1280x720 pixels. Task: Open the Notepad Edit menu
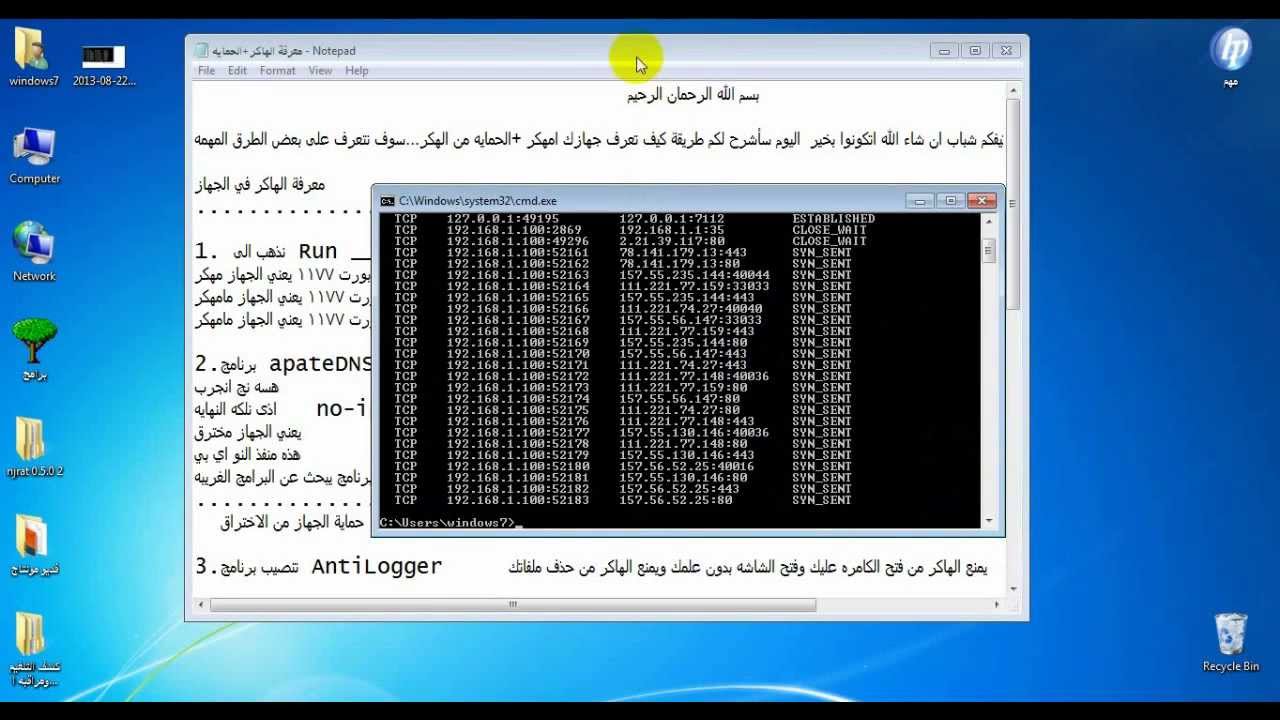click(237, 71)
